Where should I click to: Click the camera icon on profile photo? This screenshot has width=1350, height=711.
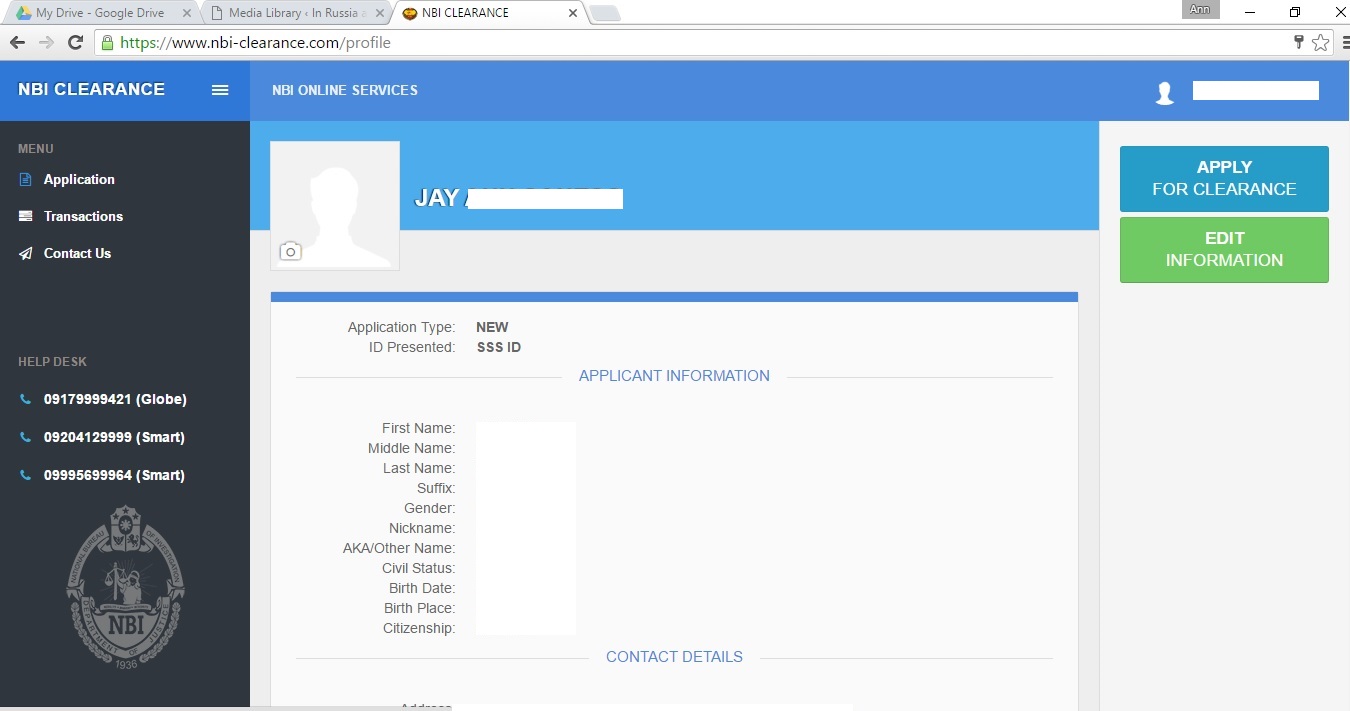290,251
